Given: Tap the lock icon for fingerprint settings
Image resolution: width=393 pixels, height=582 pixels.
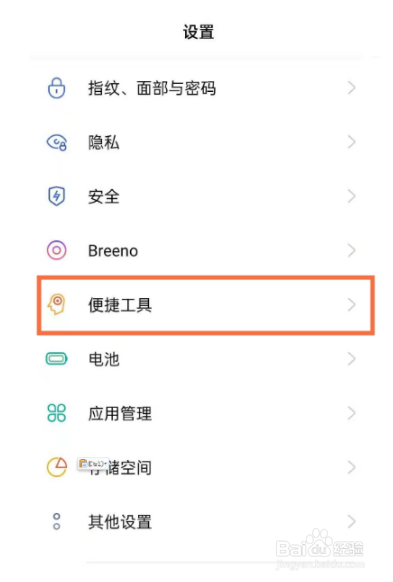Looking at the screenshot, I should point(56,88).
